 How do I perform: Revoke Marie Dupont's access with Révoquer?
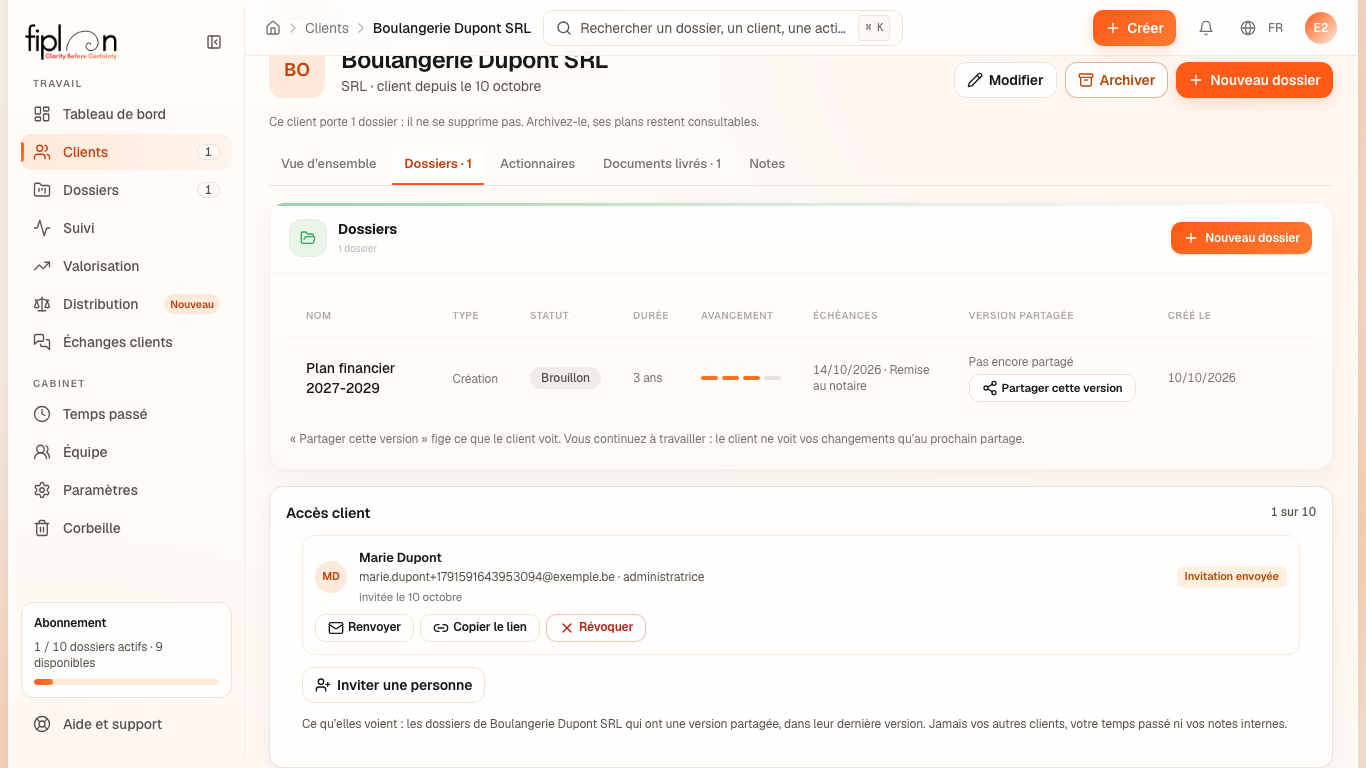(x=596, y=628)
